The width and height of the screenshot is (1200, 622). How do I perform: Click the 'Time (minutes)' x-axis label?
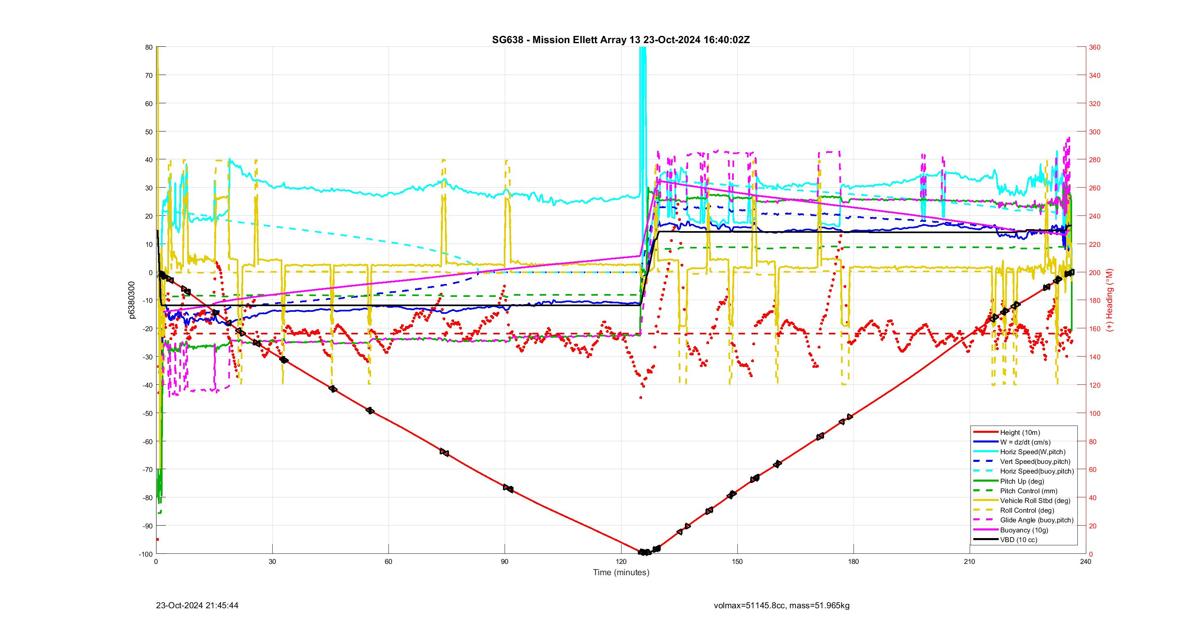[x=620, y=572]
